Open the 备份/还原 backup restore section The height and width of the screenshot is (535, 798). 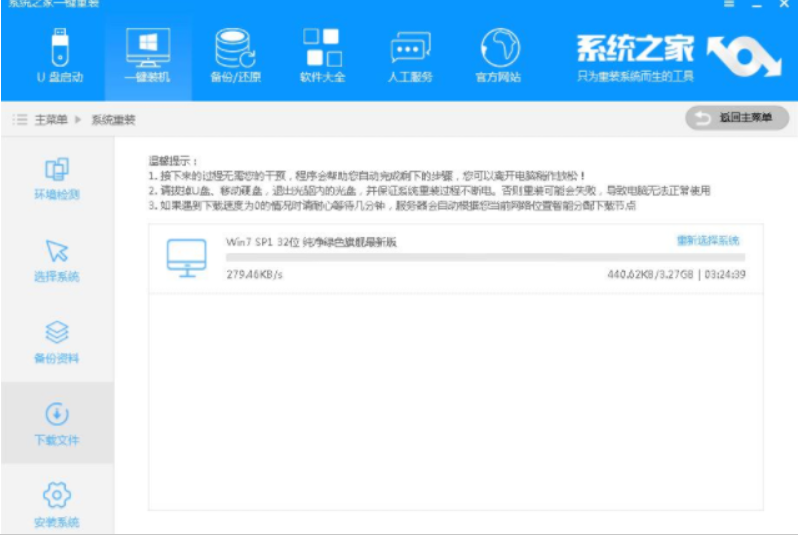(234, 55)
